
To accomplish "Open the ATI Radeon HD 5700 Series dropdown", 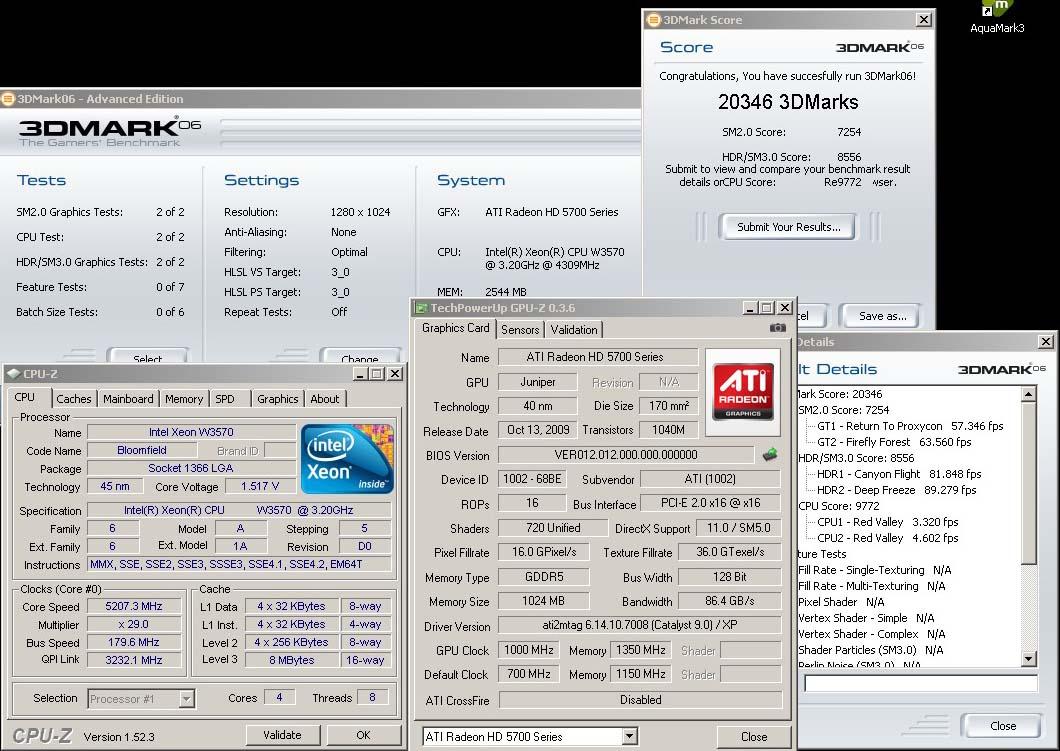I will (629, 736).
